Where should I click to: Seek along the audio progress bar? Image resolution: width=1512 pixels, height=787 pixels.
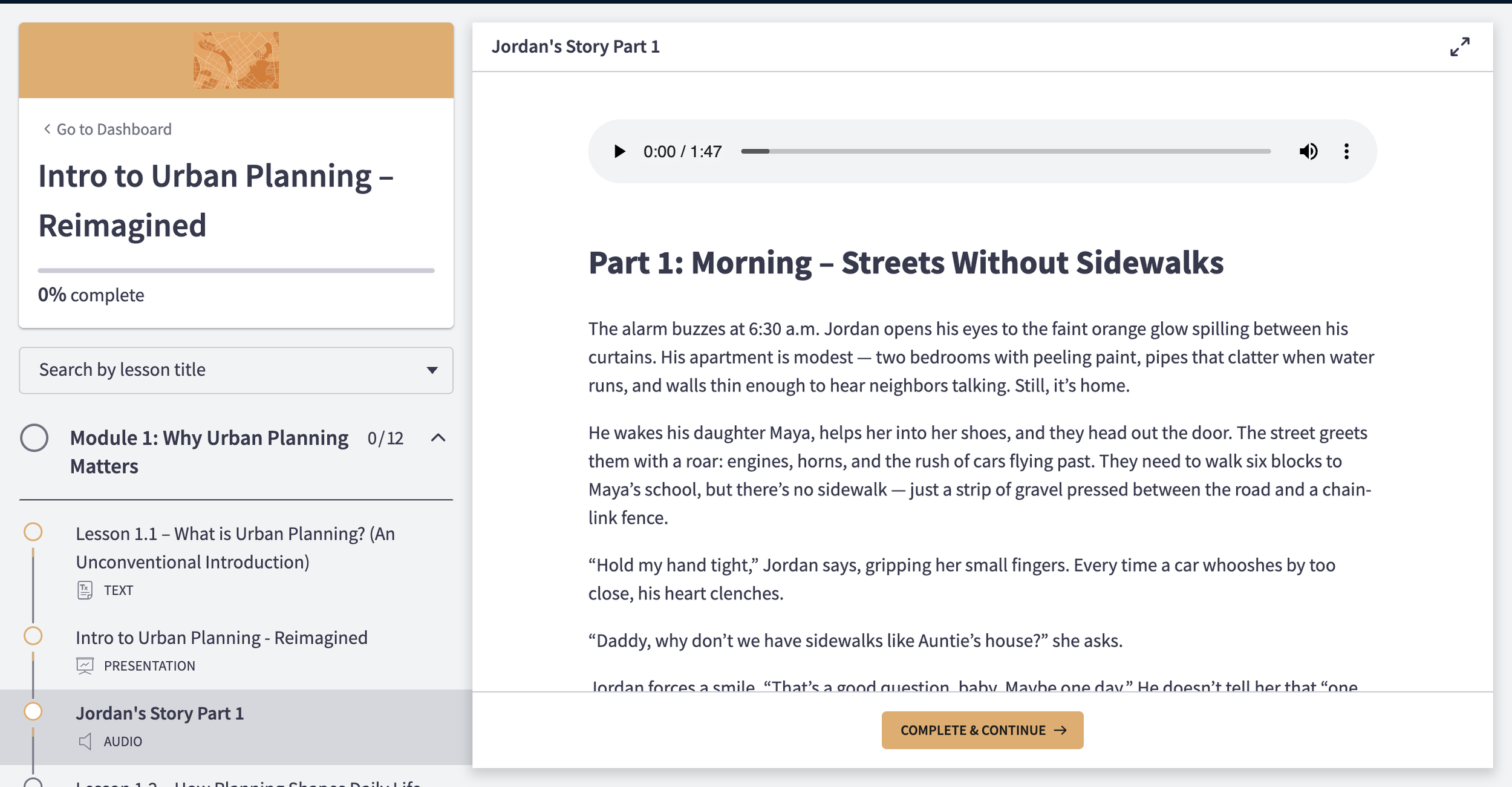tap(1006, 151)
